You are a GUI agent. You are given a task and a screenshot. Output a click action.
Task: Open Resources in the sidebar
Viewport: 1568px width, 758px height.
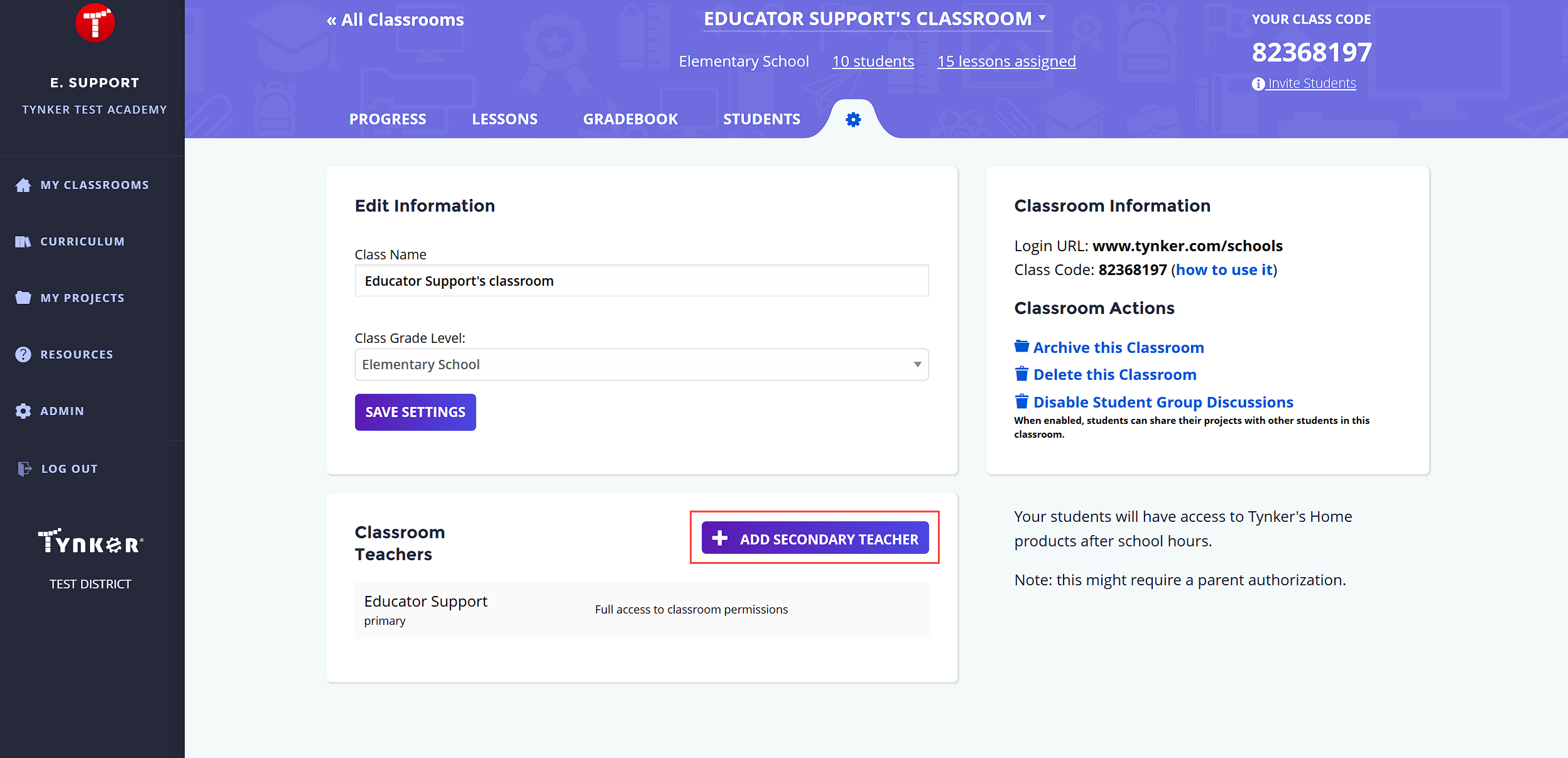(77, 355)
